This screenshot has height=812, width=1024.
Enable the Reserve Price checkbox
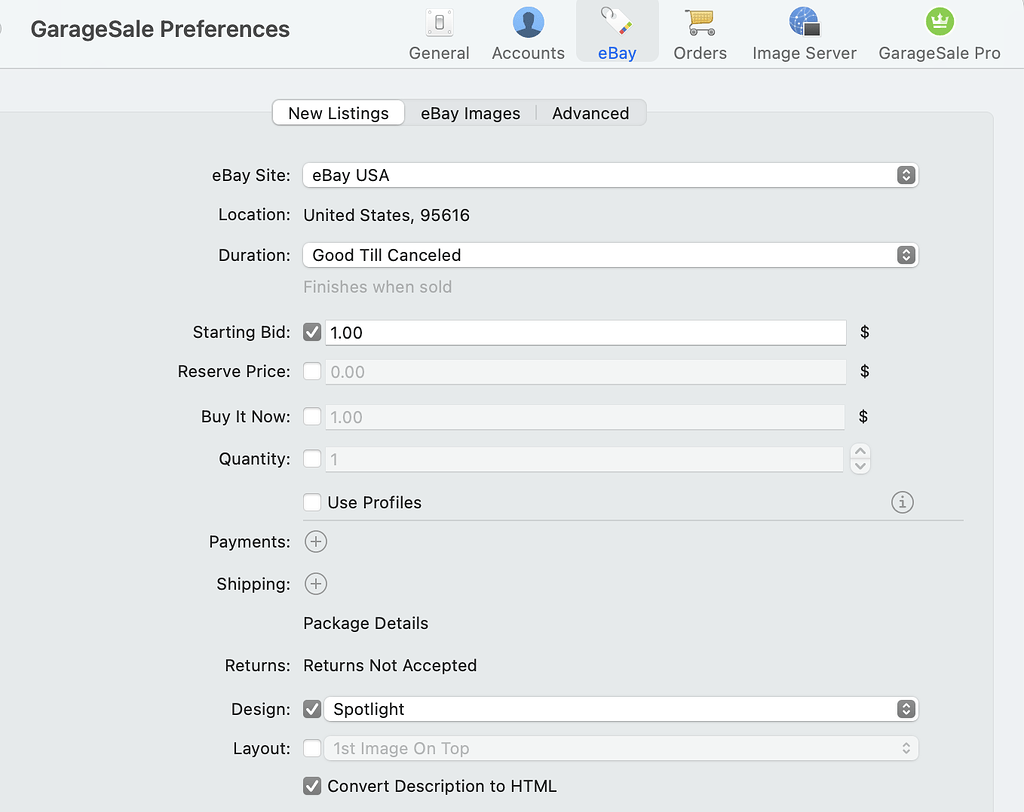point(312,372)
